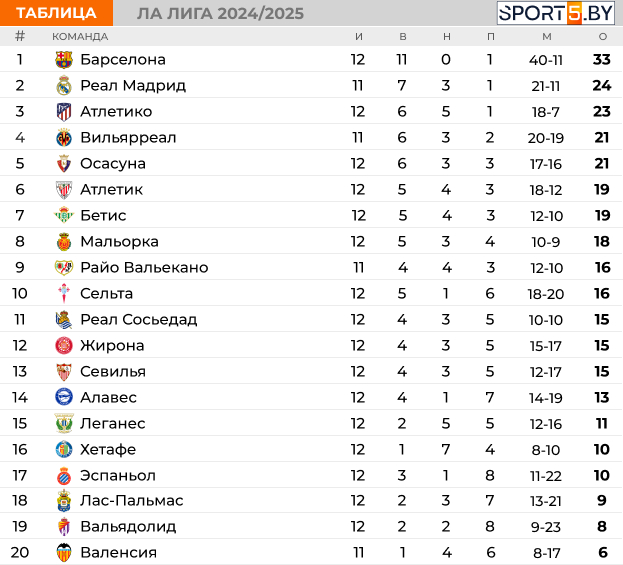Click the Barcelona club crest icon

(x=64, y=60)
